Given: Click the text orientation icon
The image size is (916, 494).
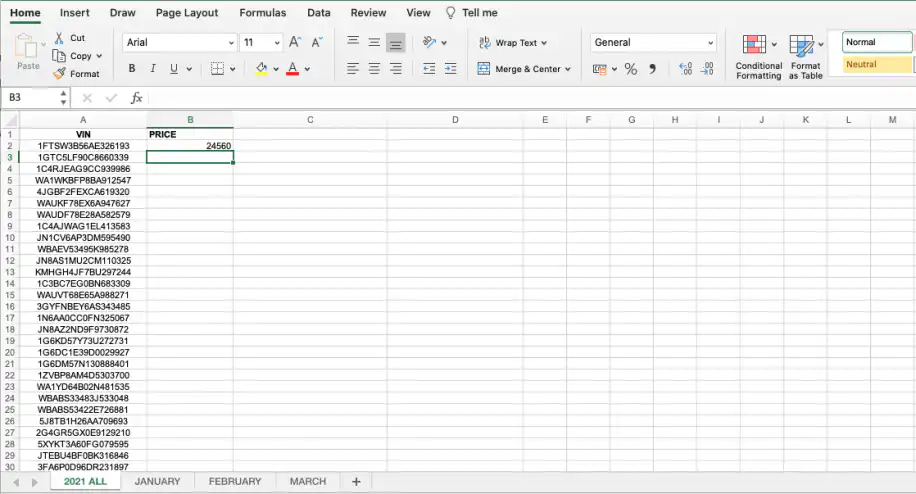Looking at the screenshot, I should click(429, 42).
